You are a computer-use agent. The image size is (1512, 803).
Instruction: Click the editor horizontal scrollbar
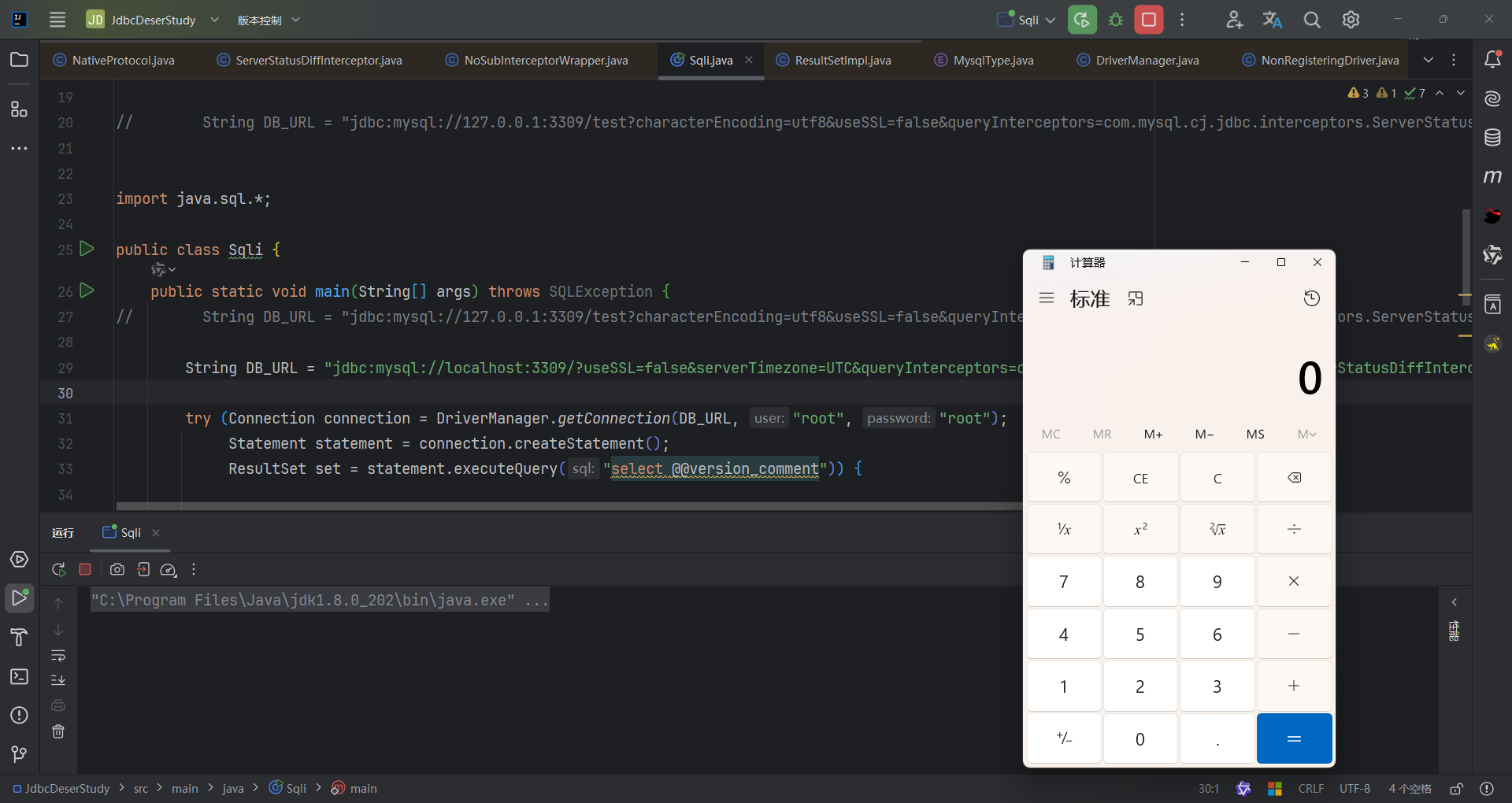tap(569, 506)
